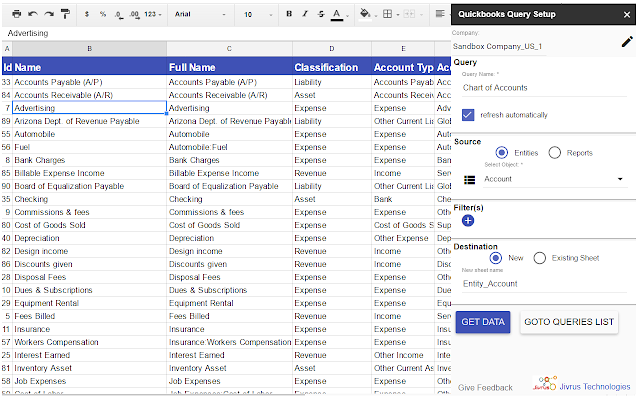
Task: Click the Accounts Receivable (A/R) Name cell
Action: [x=89, y=96]
